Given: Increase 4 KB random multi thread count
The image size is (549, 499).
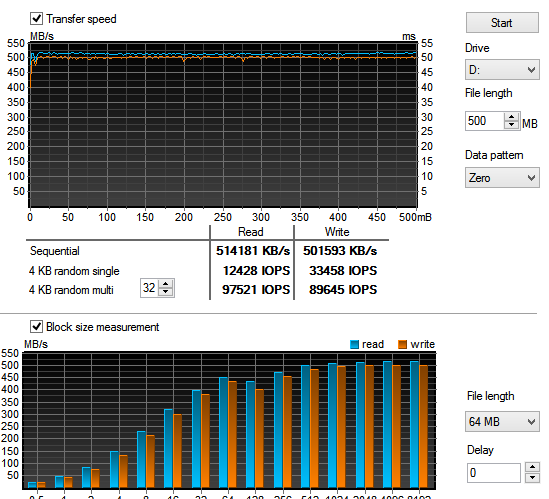Looking at the screenshot, I should click(166, 285).
